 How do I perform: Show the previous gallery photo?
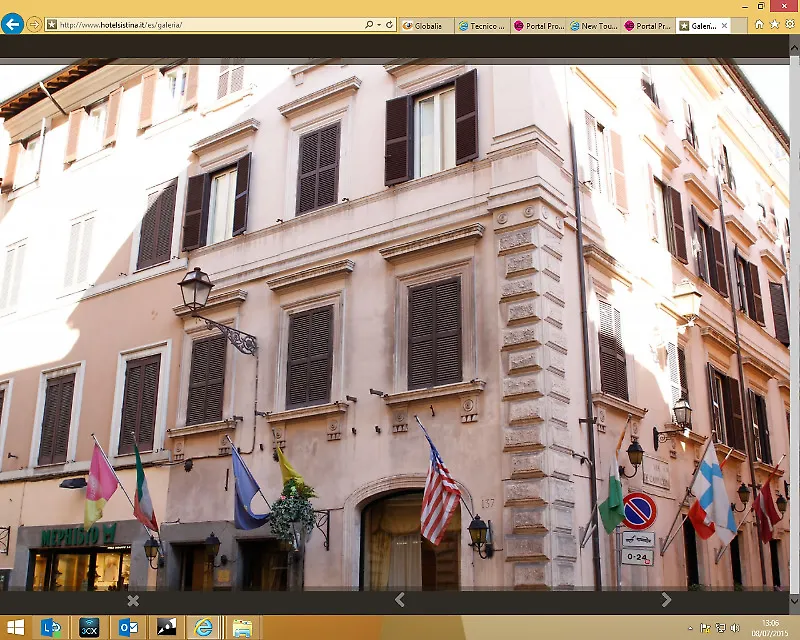coord(400,600)
